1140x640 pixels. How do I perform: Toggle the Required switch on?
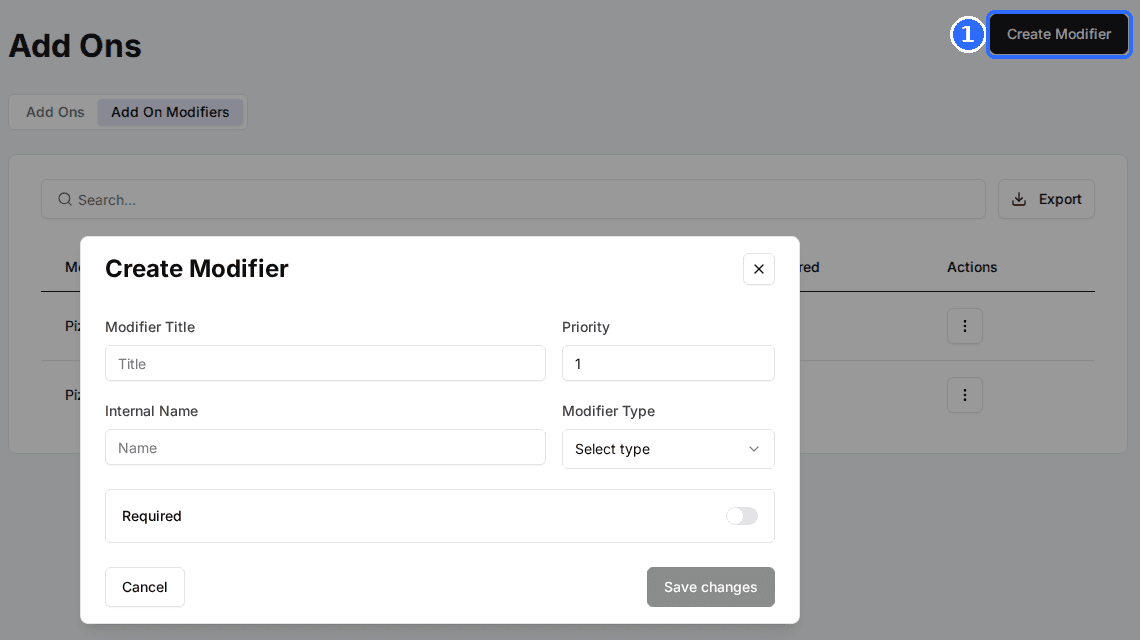coord(742,516)
